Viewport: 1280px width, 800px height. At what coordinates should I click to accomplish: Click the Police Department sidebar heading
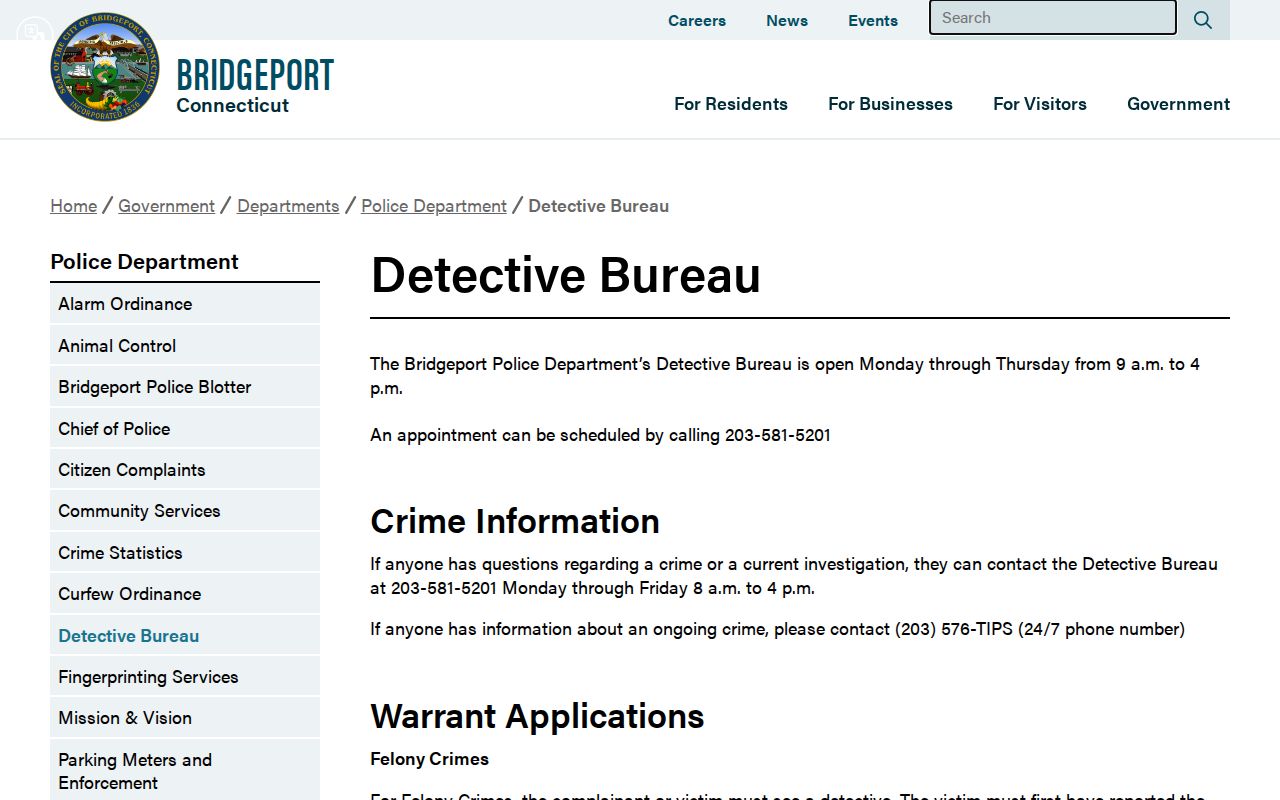tap(145, 262)
